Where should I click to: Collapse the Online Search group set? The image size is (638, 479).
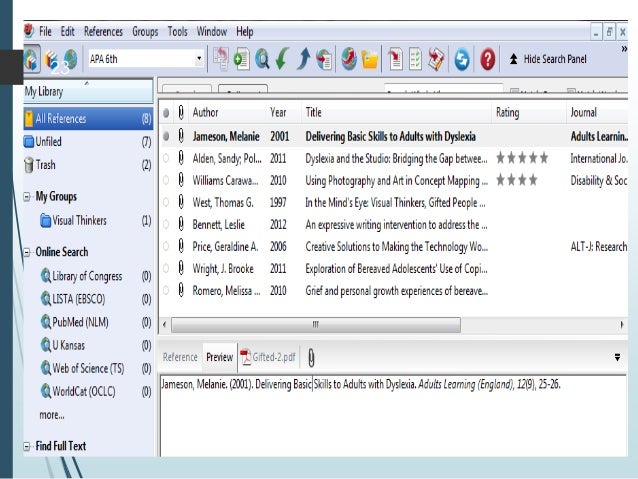[x=27, y=253]
